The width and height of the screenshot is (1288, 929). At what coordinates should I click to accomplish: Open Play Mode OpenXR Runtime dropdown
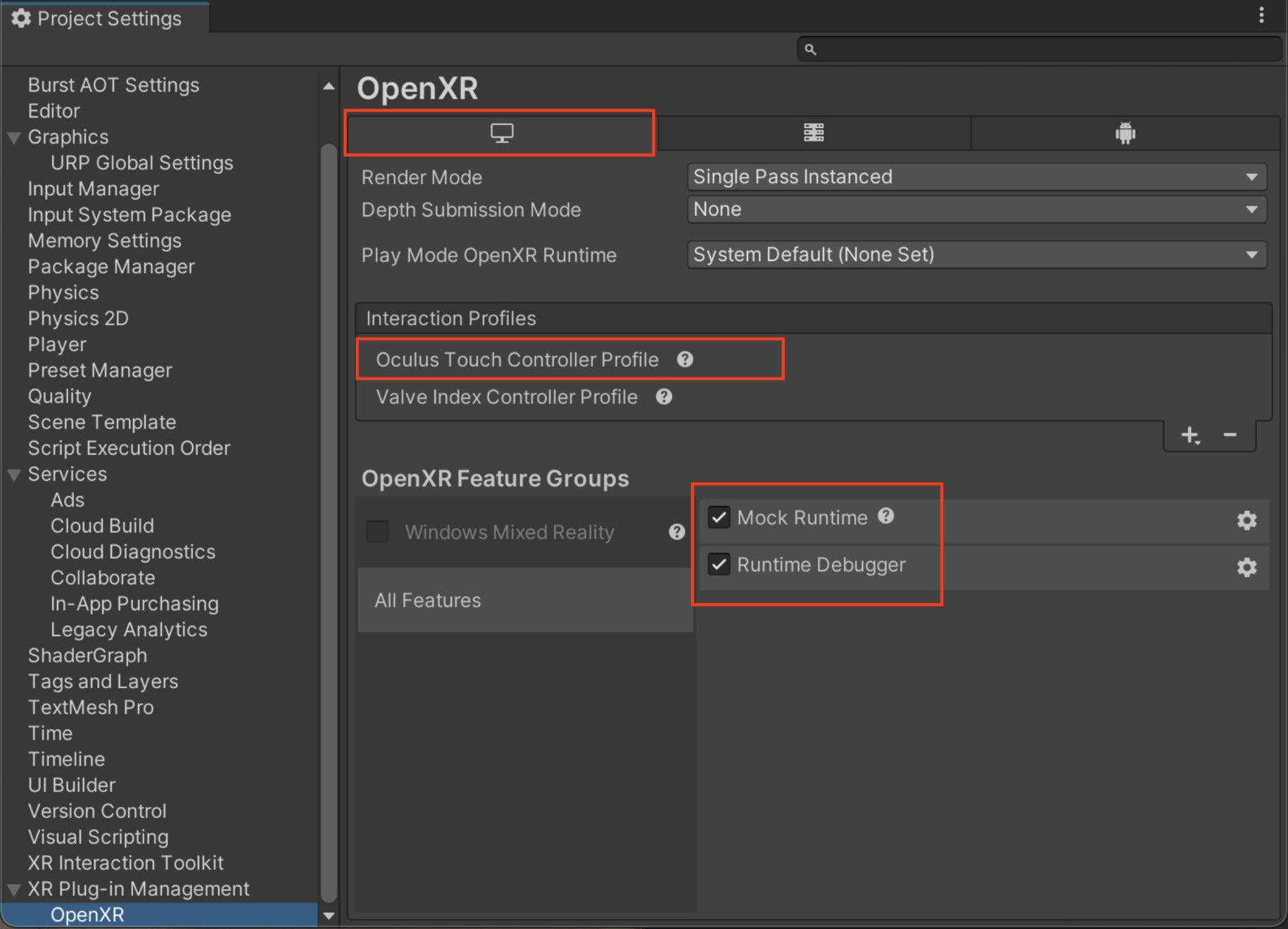tap(976, 255)
